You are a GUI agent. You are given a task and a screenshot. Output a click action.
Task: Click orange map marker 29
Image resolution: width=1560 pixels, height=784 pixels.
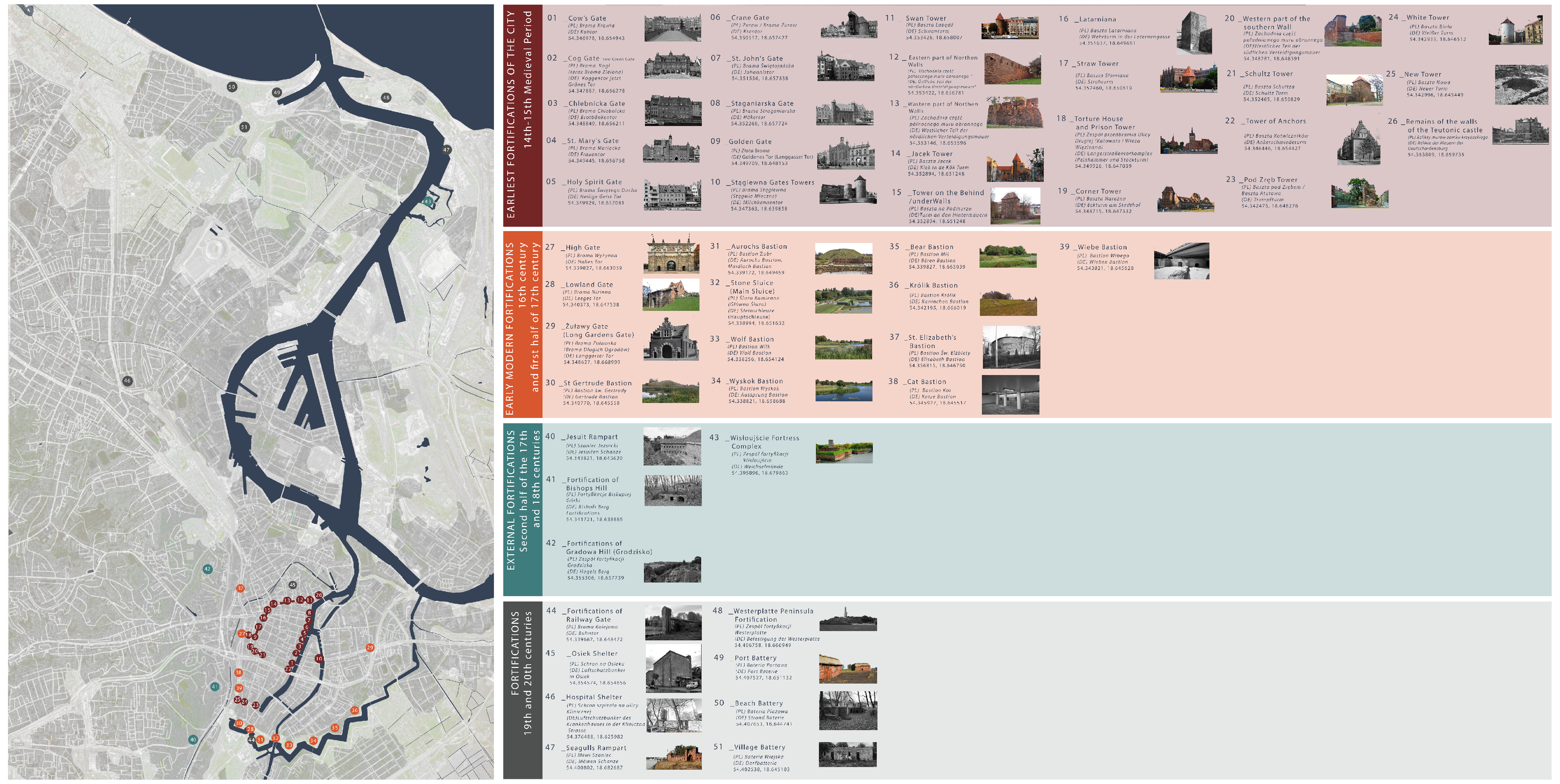pos(370,648)
